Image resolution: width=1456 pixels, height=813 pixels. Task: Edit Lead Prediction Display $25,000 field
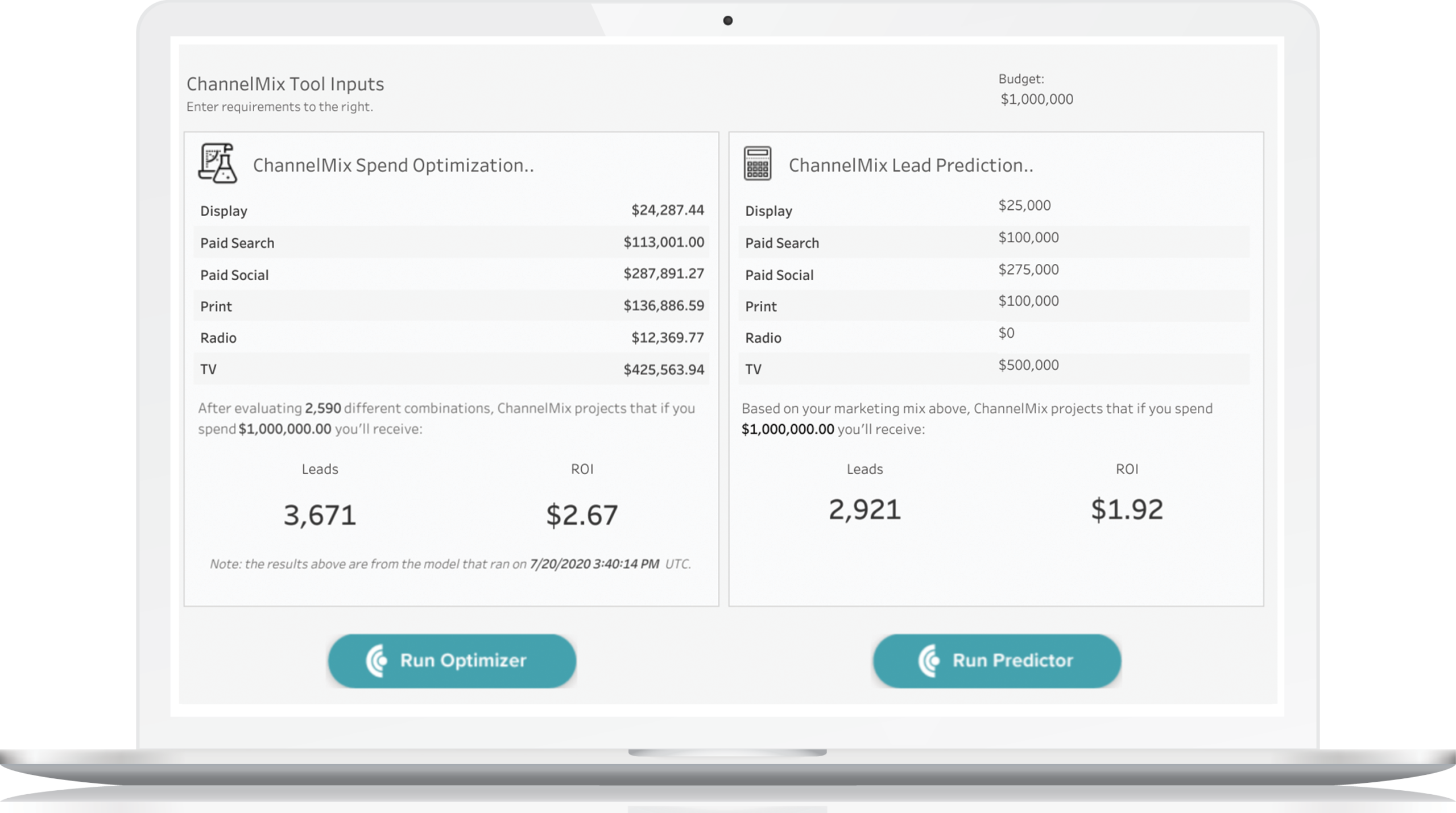click(1024, 205)
